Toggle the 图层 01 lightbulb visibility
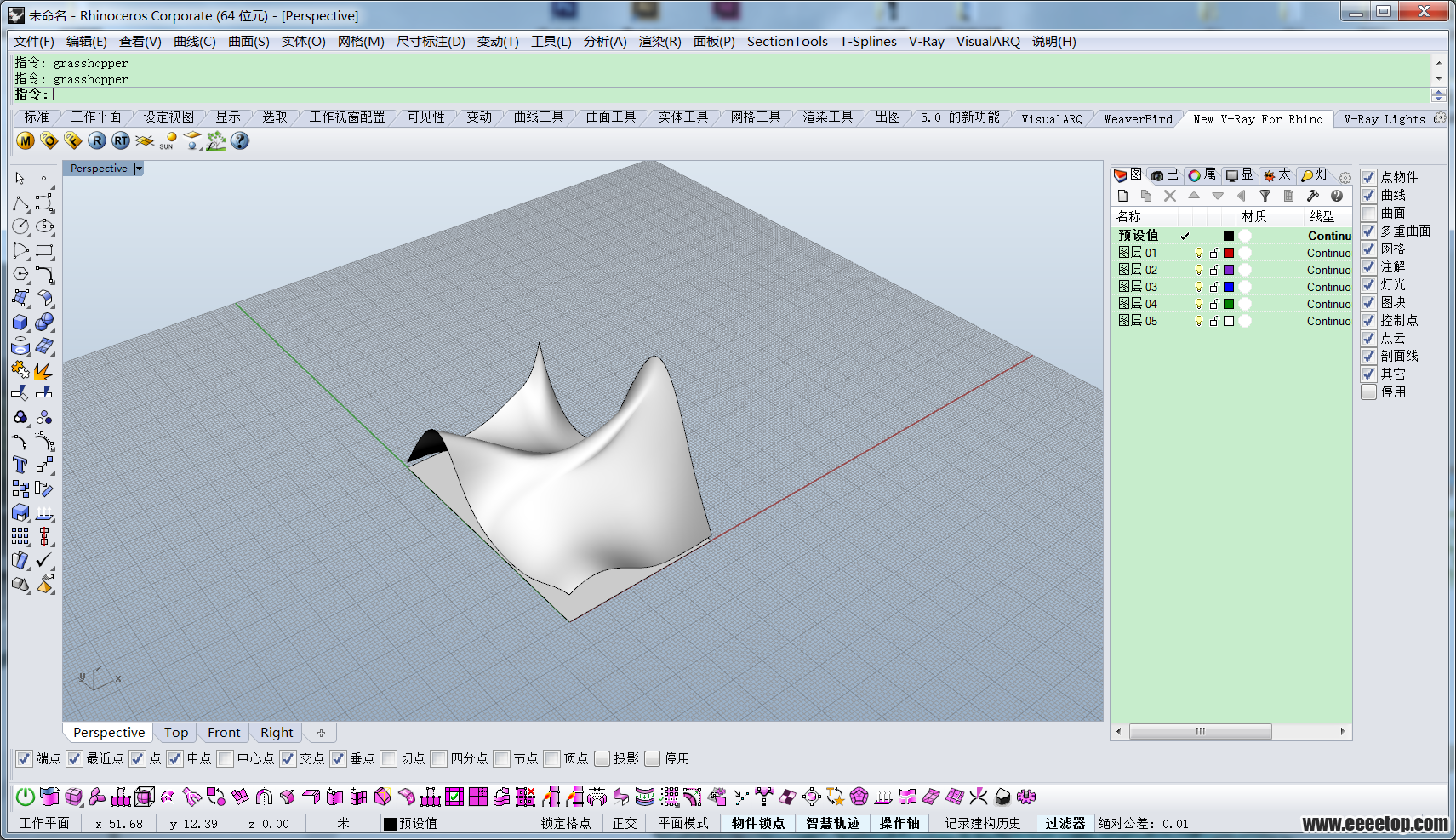This screenshot has width=1456, height=840. (1199, 253)
